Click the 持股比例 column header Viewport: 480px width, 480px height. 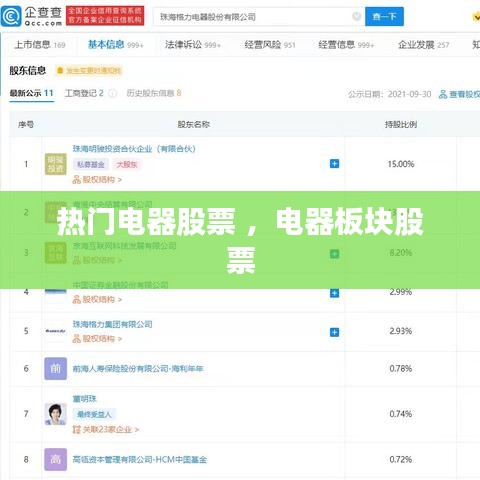[401, 124]
